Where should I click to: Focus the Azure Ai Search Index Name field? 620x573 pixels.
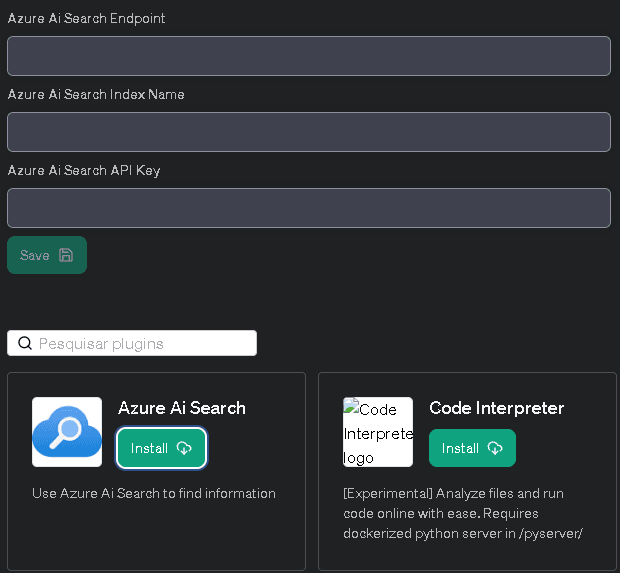pyautogui.click(x=309, y=132)
